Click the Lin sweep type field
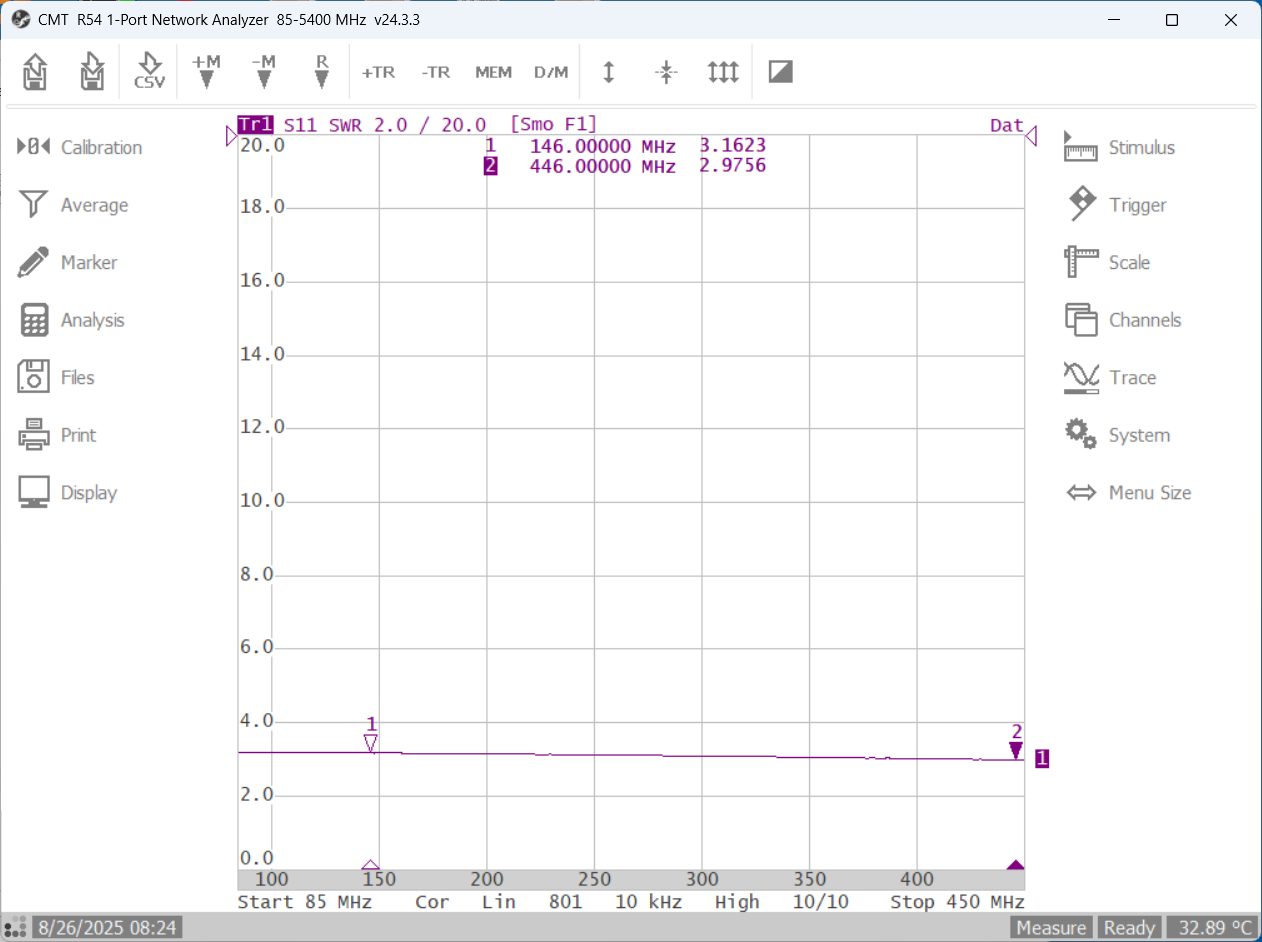This screenshot has height=942, width=1262. point(497,902)
